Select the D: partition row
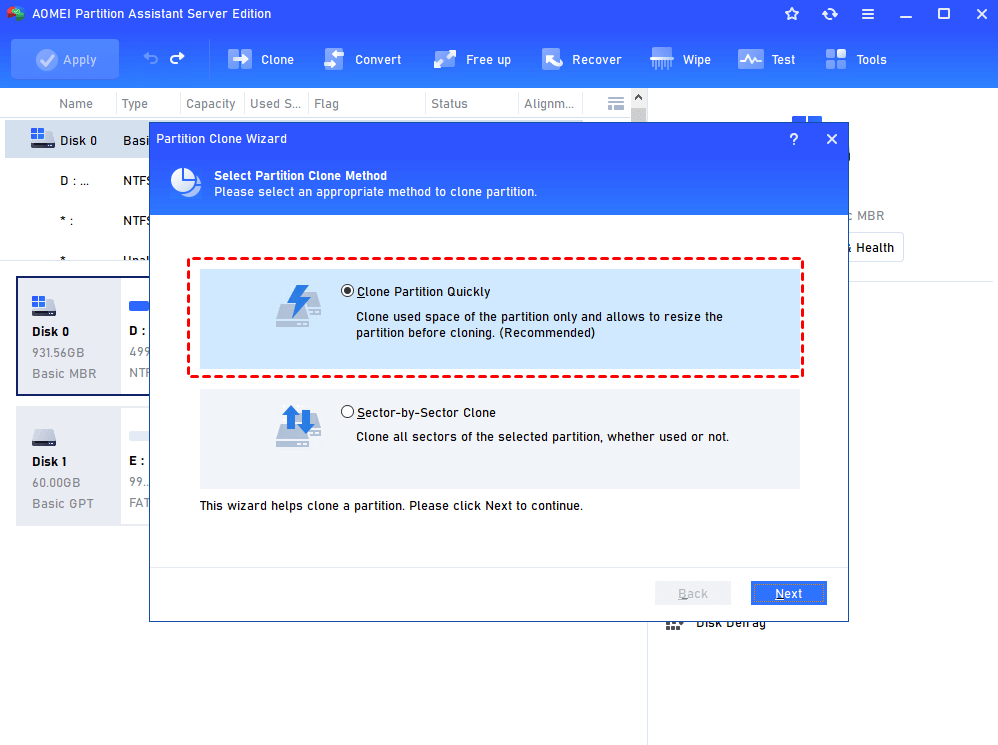The height and width of the screenshot is (745, 998). tap(77, 181)
